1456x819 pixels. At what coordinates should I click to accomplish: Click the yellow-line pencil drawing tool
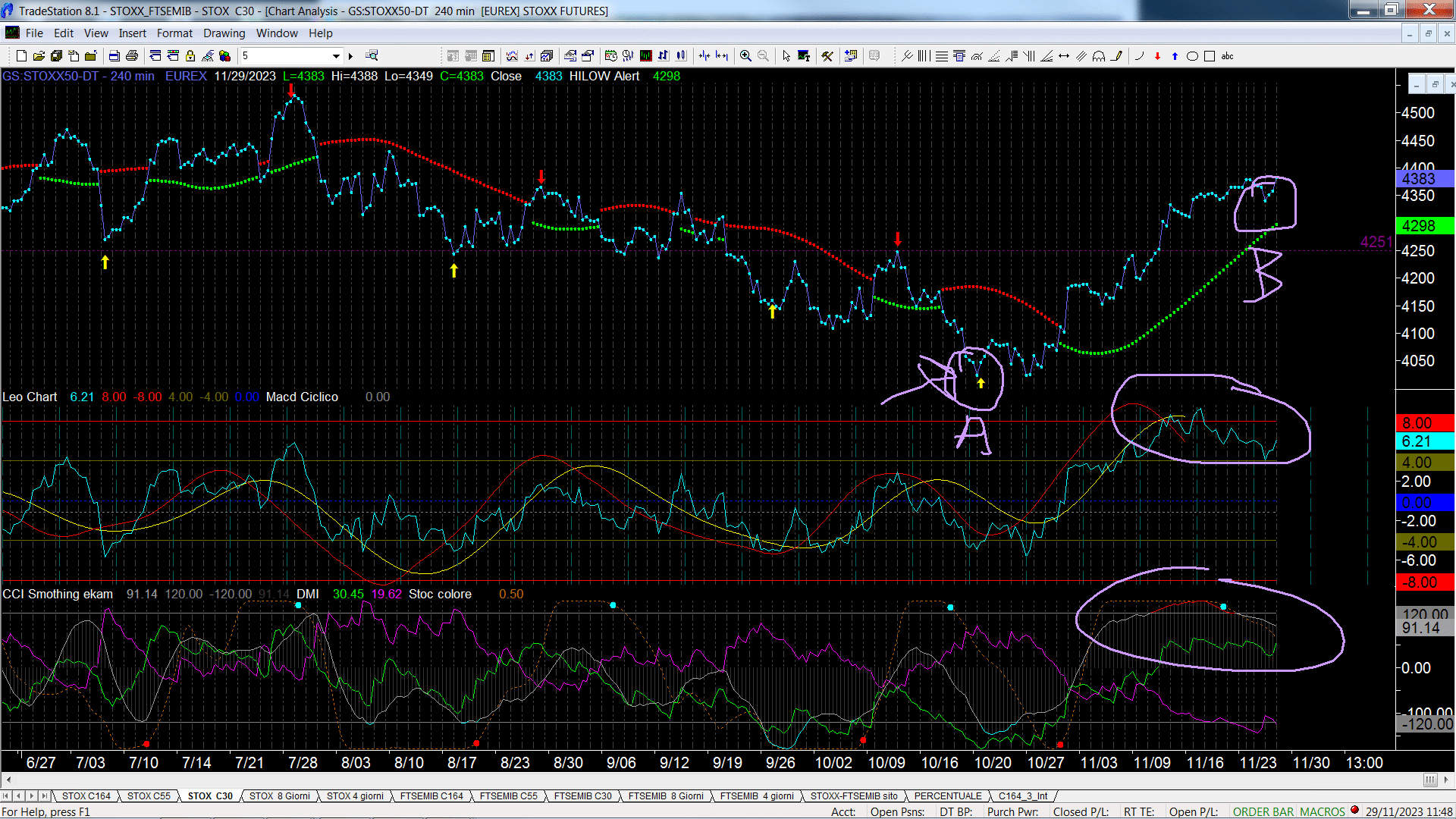tap(1116, 56)
